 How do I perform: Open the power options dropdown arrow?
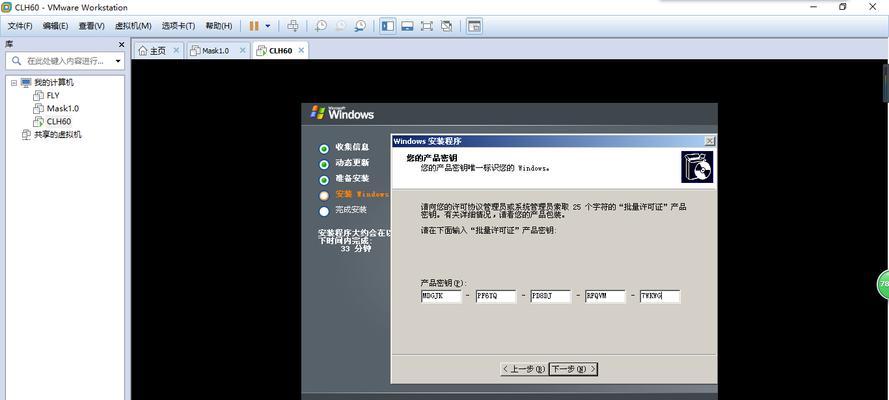tap(268, 26)
